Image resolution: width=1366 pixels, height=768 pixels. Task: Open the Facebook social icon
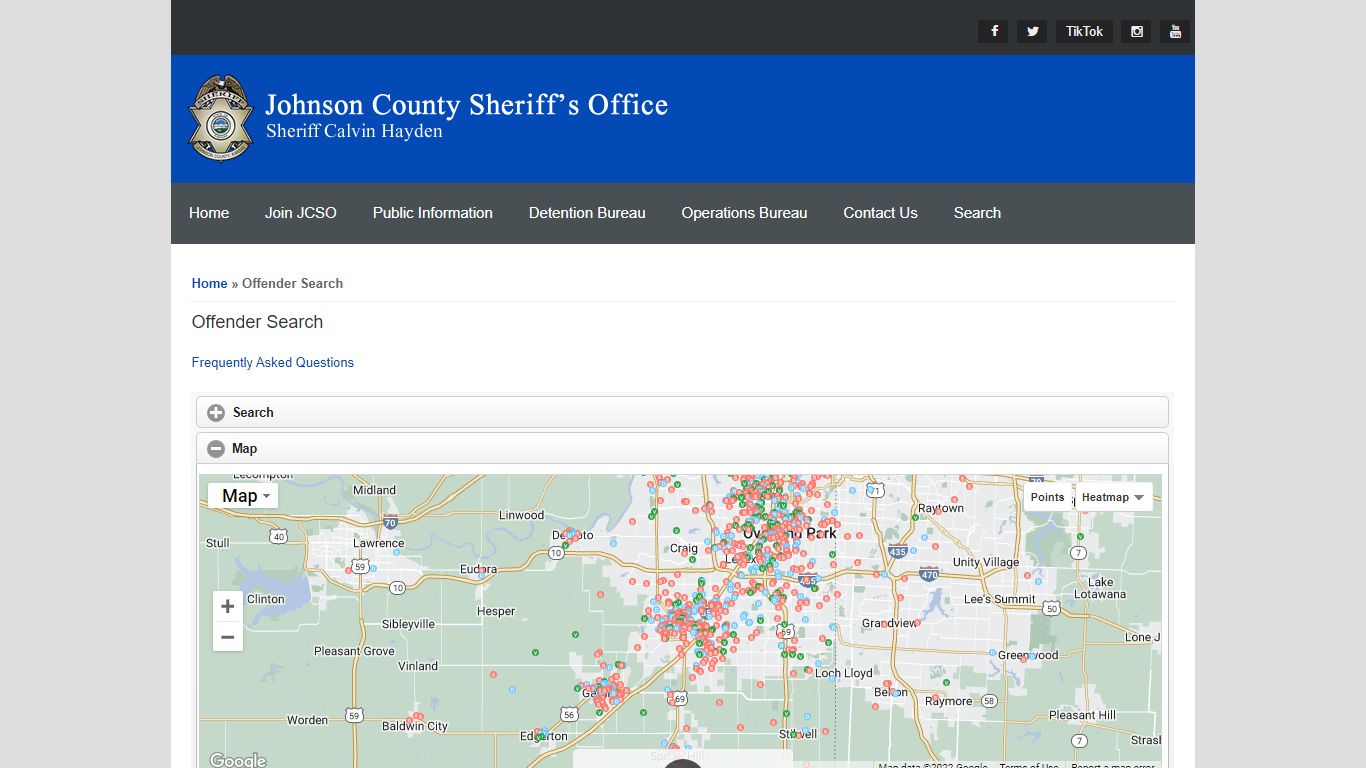coord(993,31)
